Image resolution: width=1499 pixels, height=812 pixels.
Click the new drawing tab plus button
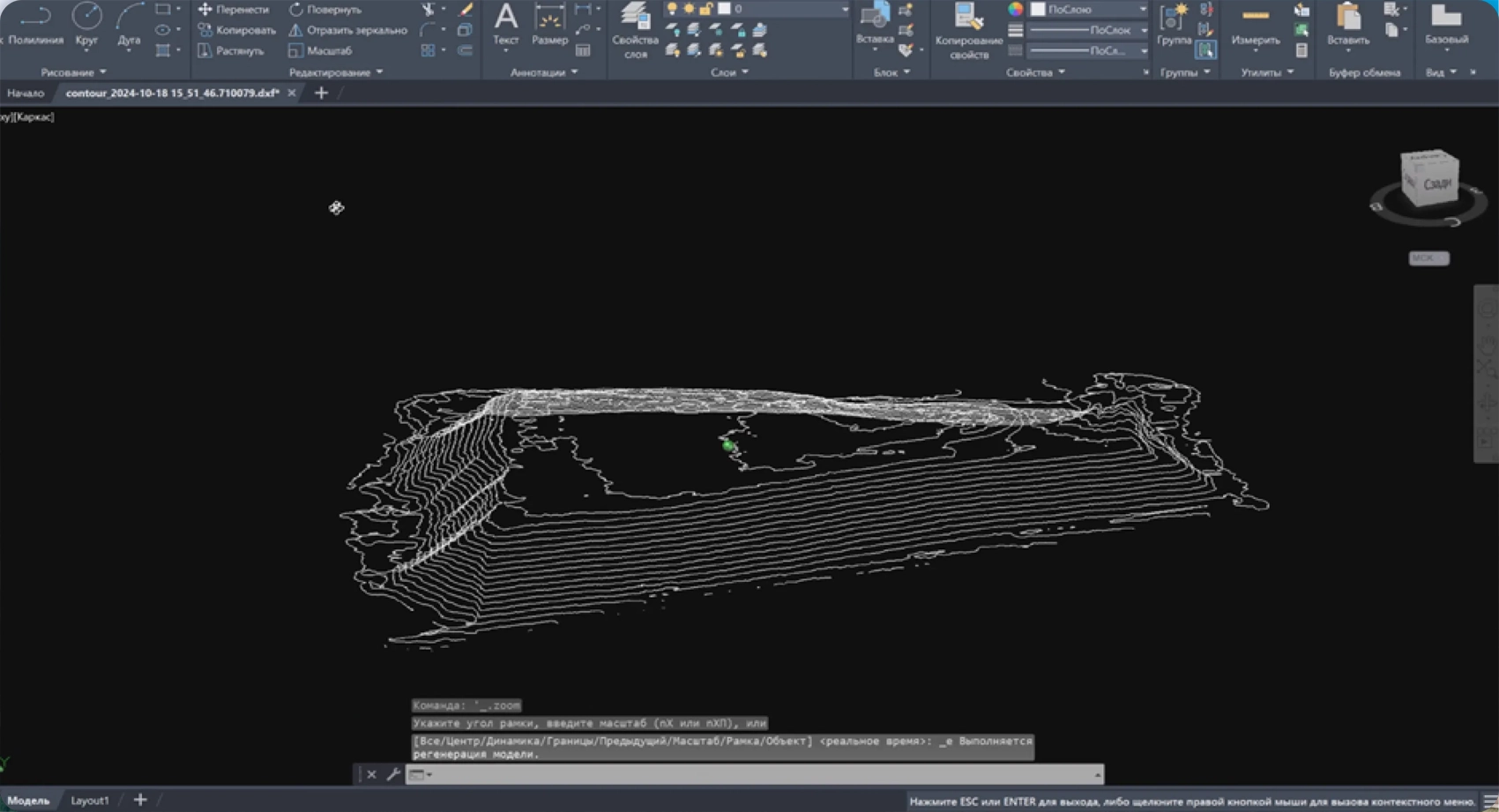(x=321, y=93)
